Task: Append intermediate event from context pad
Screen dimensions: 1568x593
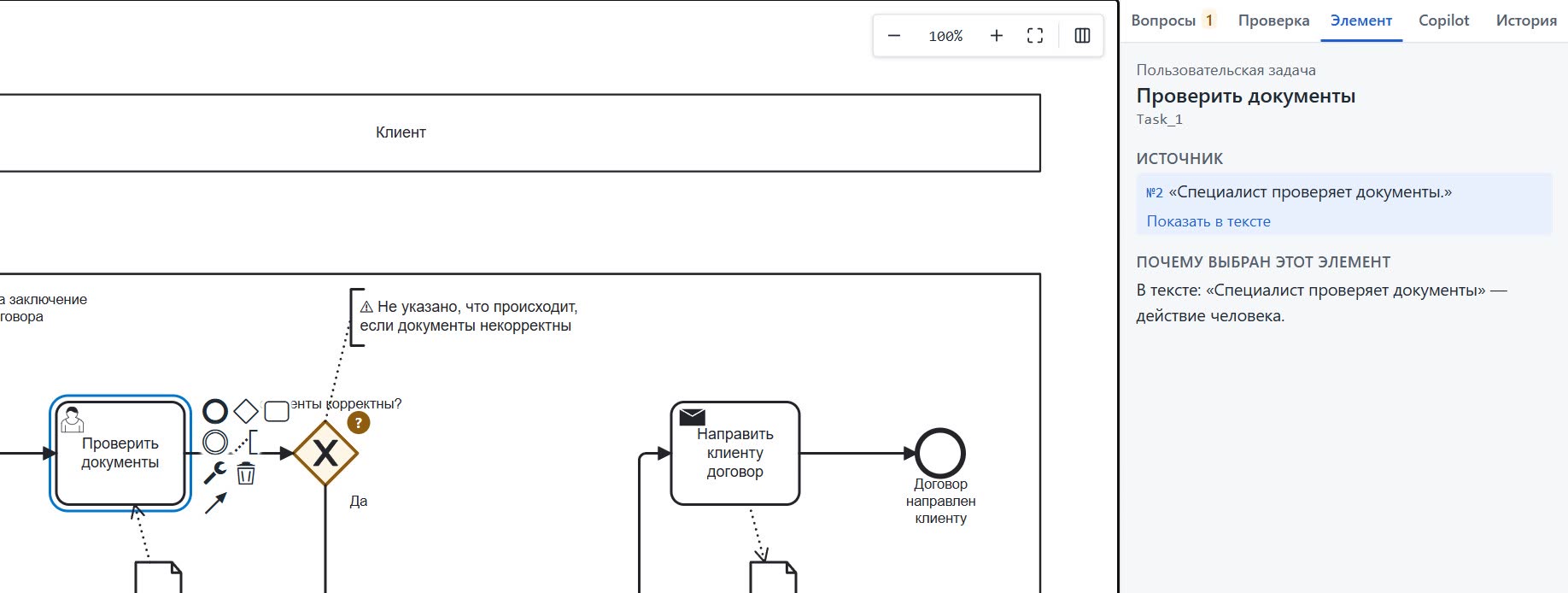Action: (x=215, y=442)
